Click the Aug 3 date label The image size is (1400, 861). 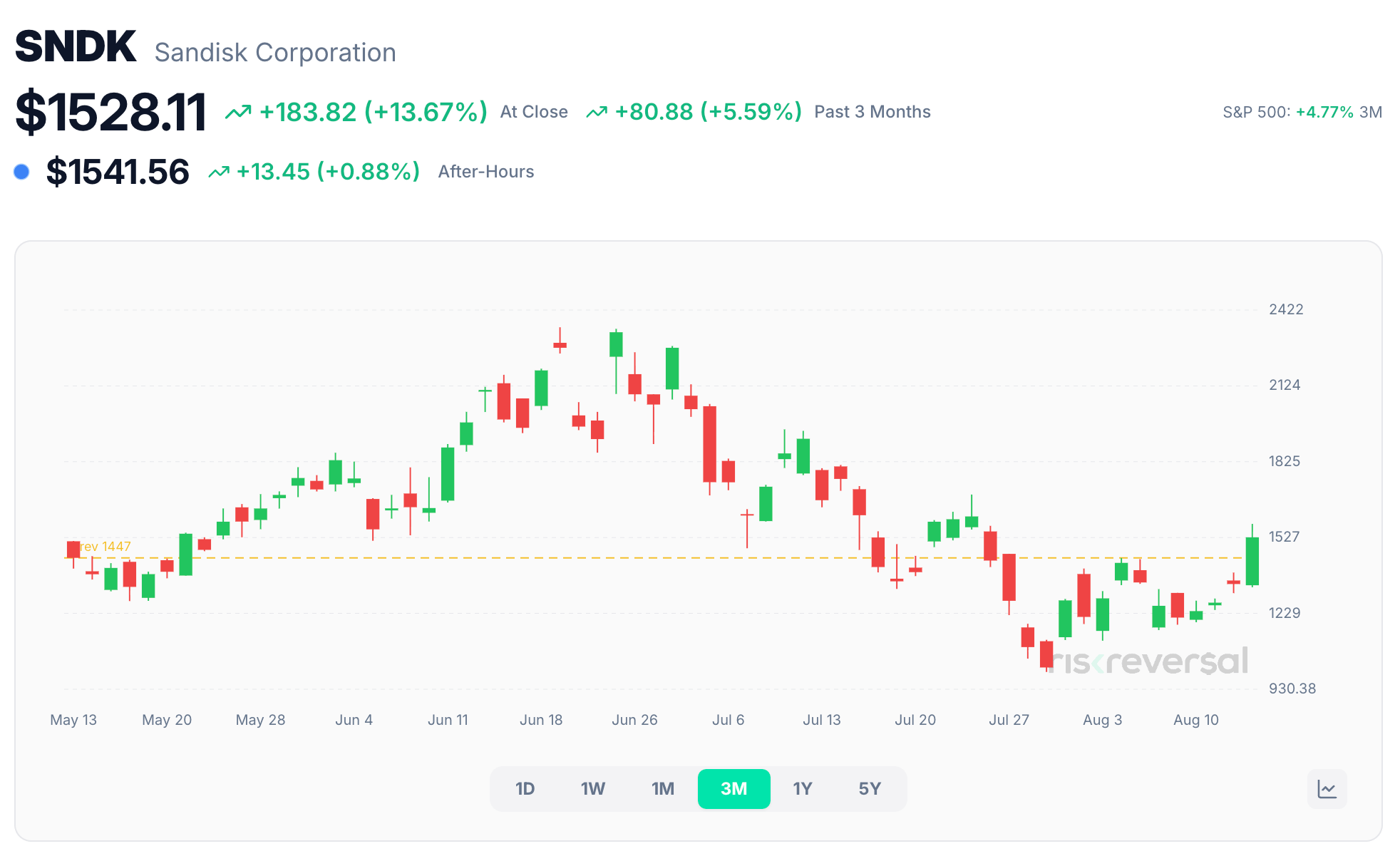click(x=1102, y=720)
